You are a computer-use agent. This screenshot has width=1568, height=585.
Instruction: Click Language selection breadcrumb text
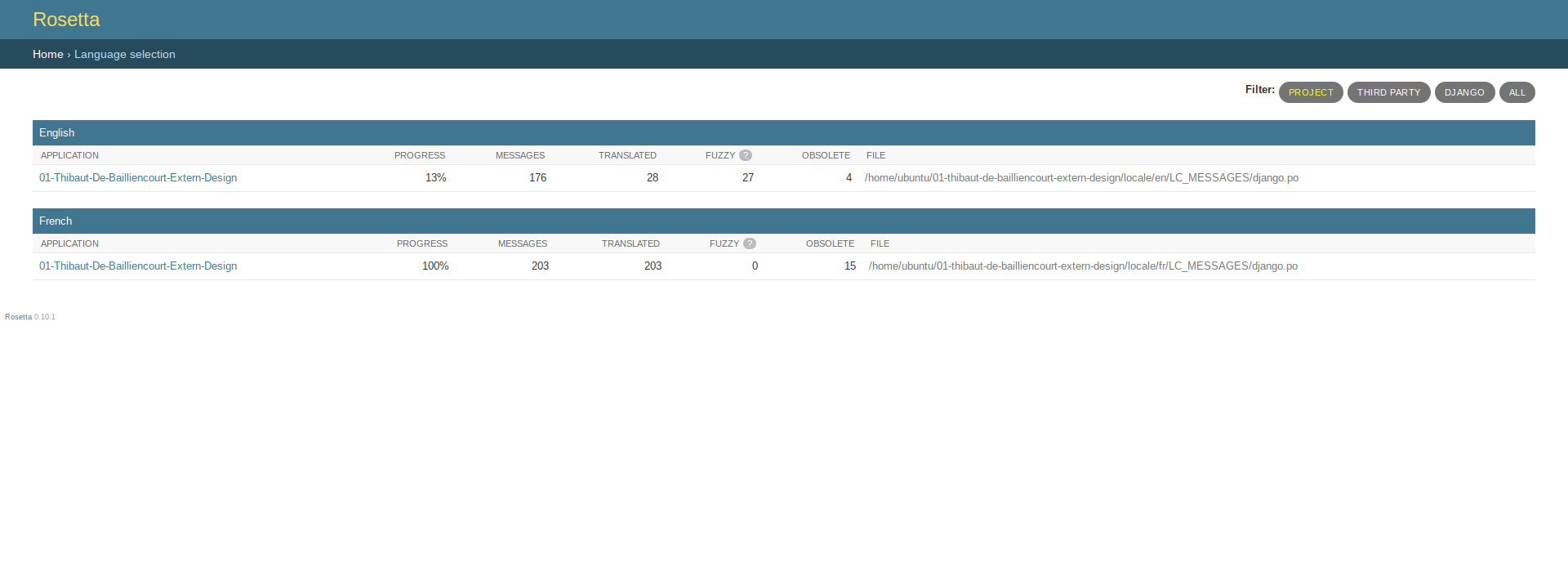tap(125, 54)
